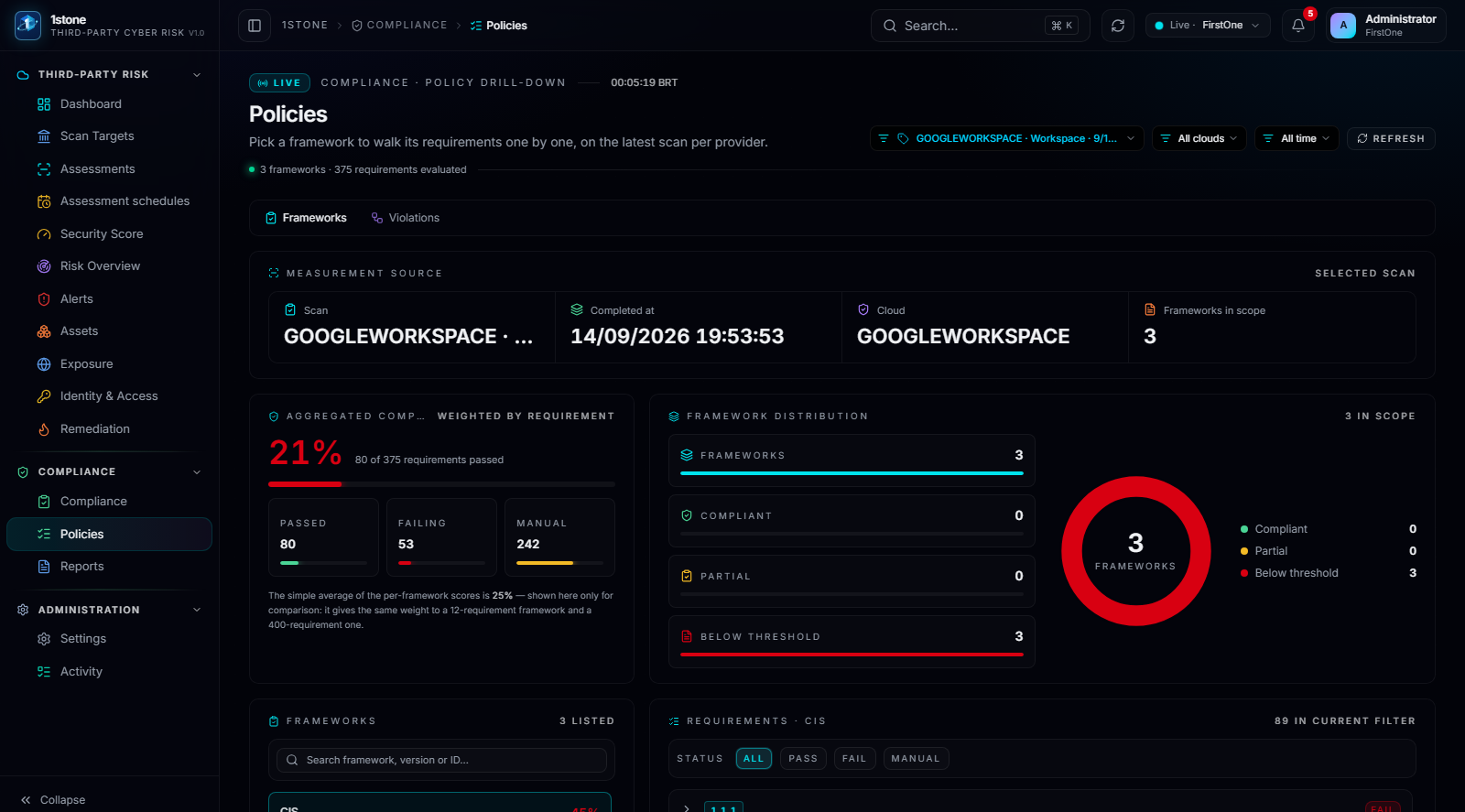Screen dimensions: 1465x812
Task: Click the Below Threshold file icon
Action: pyautogui.click(x=687, y=636)
